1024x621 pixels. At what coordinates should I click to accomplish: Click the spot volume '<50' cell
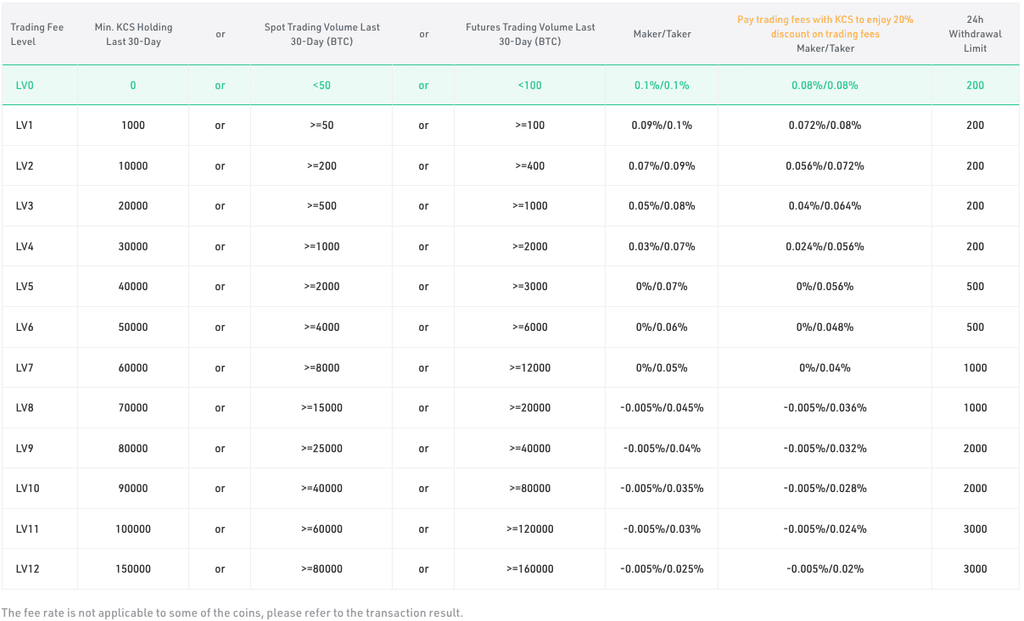(321, 86)
